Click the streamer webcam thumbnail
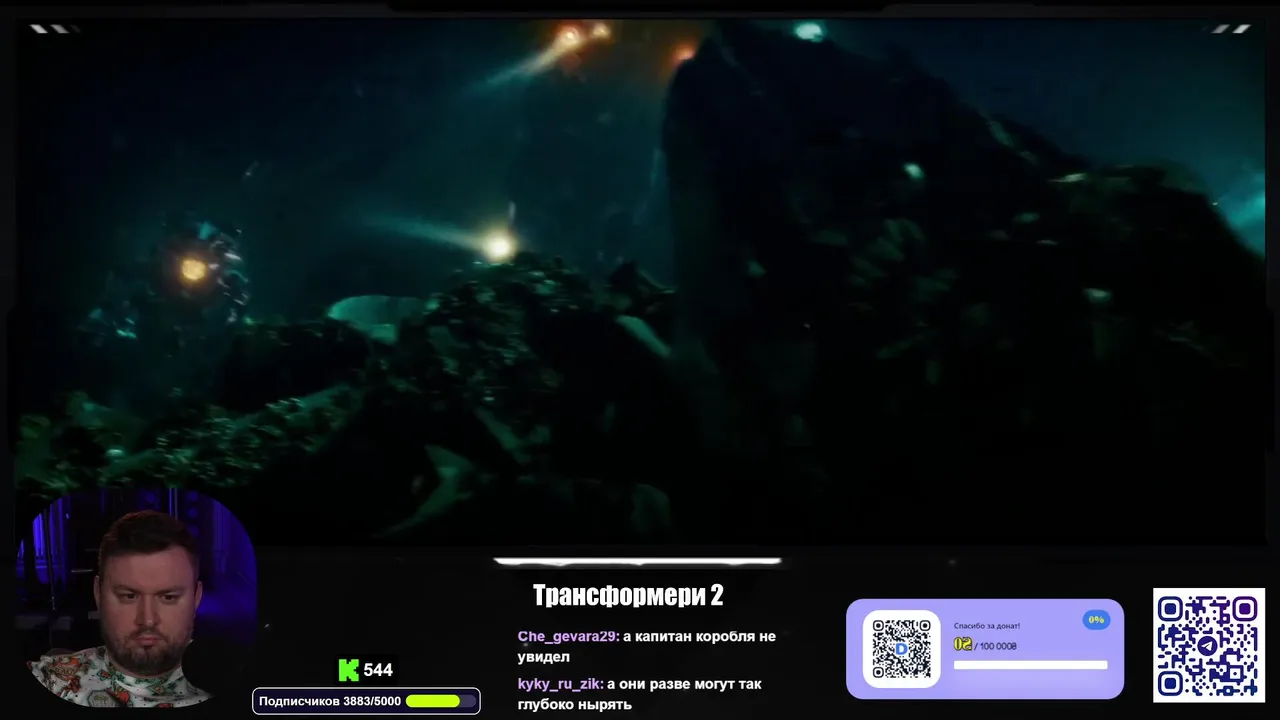1280x720 pixels. point(137,597)
